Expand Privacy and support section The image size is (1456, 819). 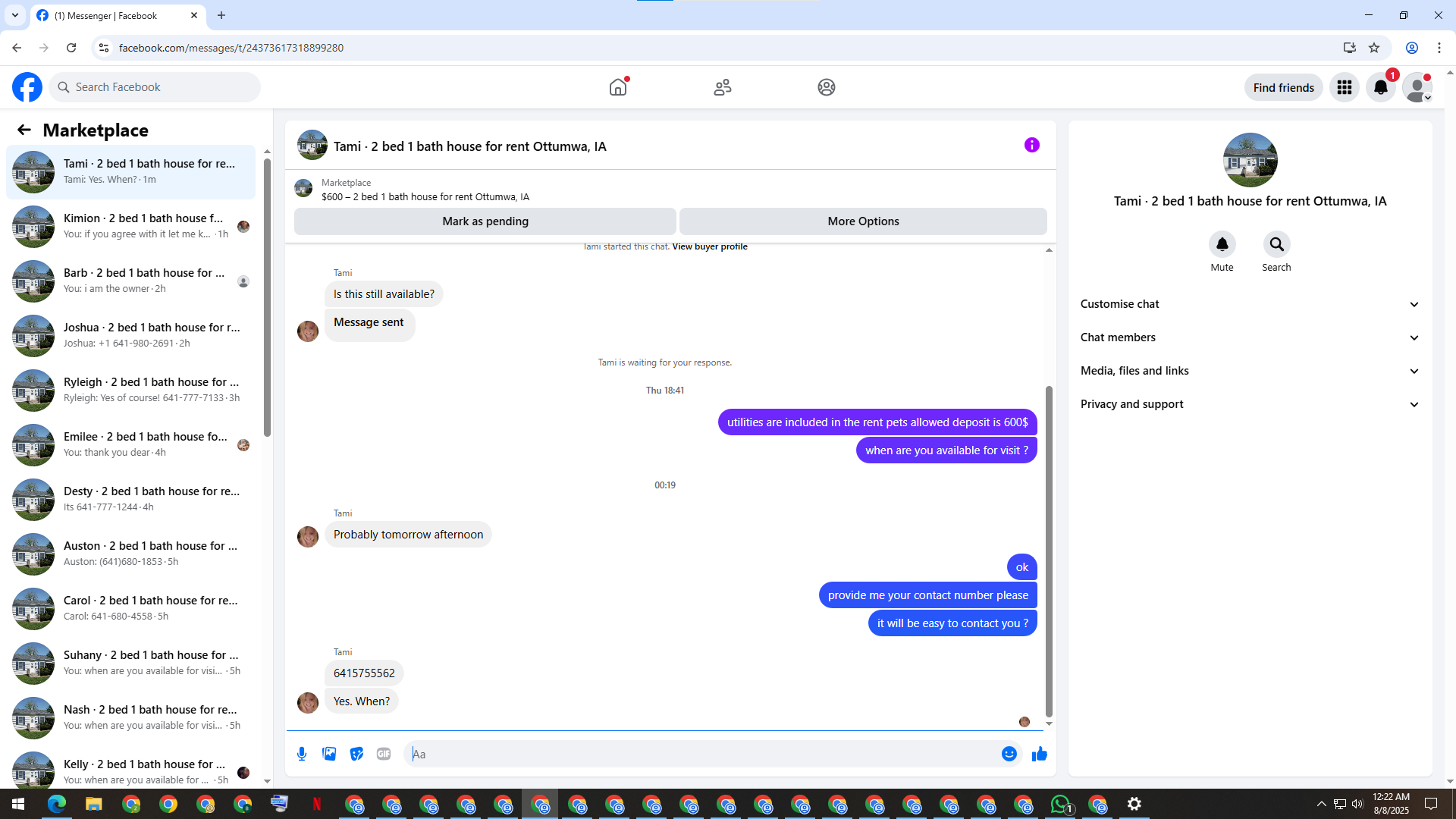pyautogui.click(x=1250, y=404)
